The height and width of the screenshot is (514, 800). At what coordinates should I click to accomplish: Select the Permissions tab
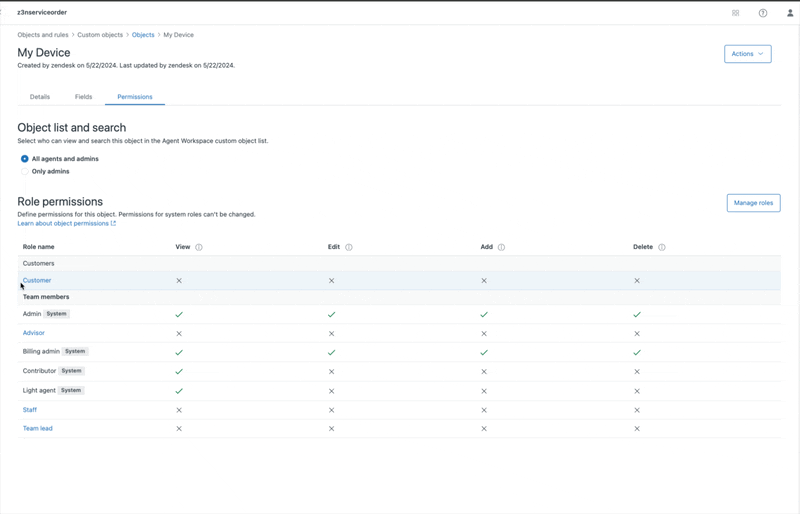point(135,96)
